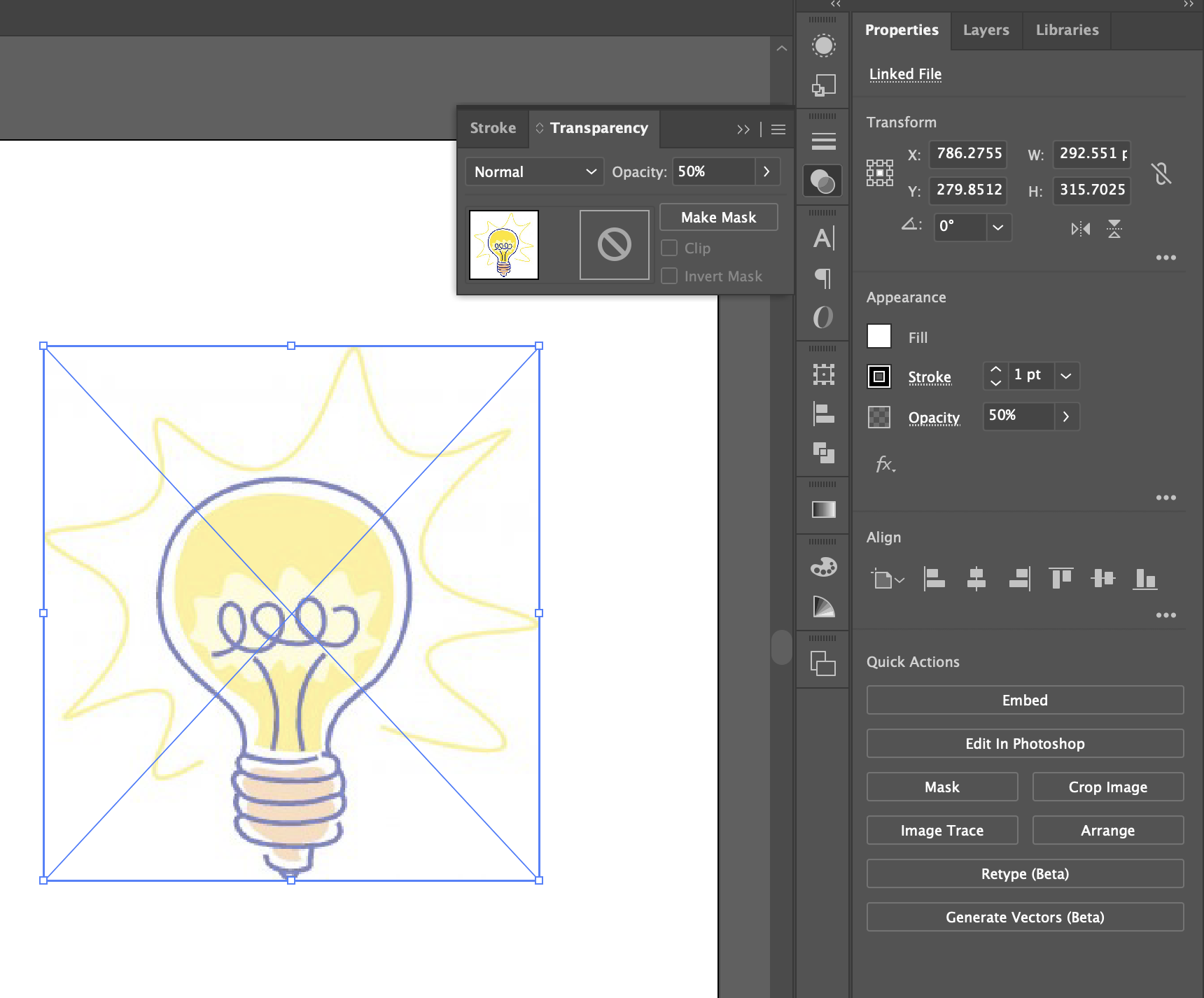Toggle the width-height proportions link

pyautogui.click(x=1162, y=173)
